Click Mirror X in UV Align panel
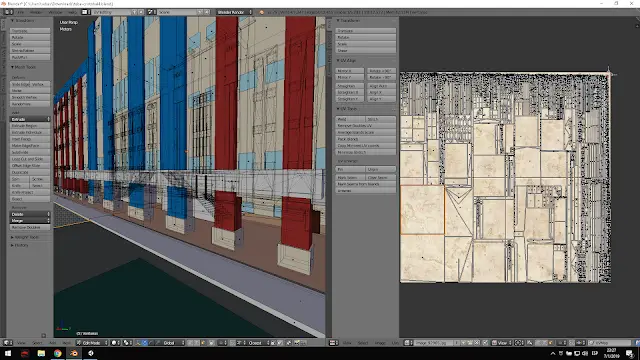 [x=350, y=71]
